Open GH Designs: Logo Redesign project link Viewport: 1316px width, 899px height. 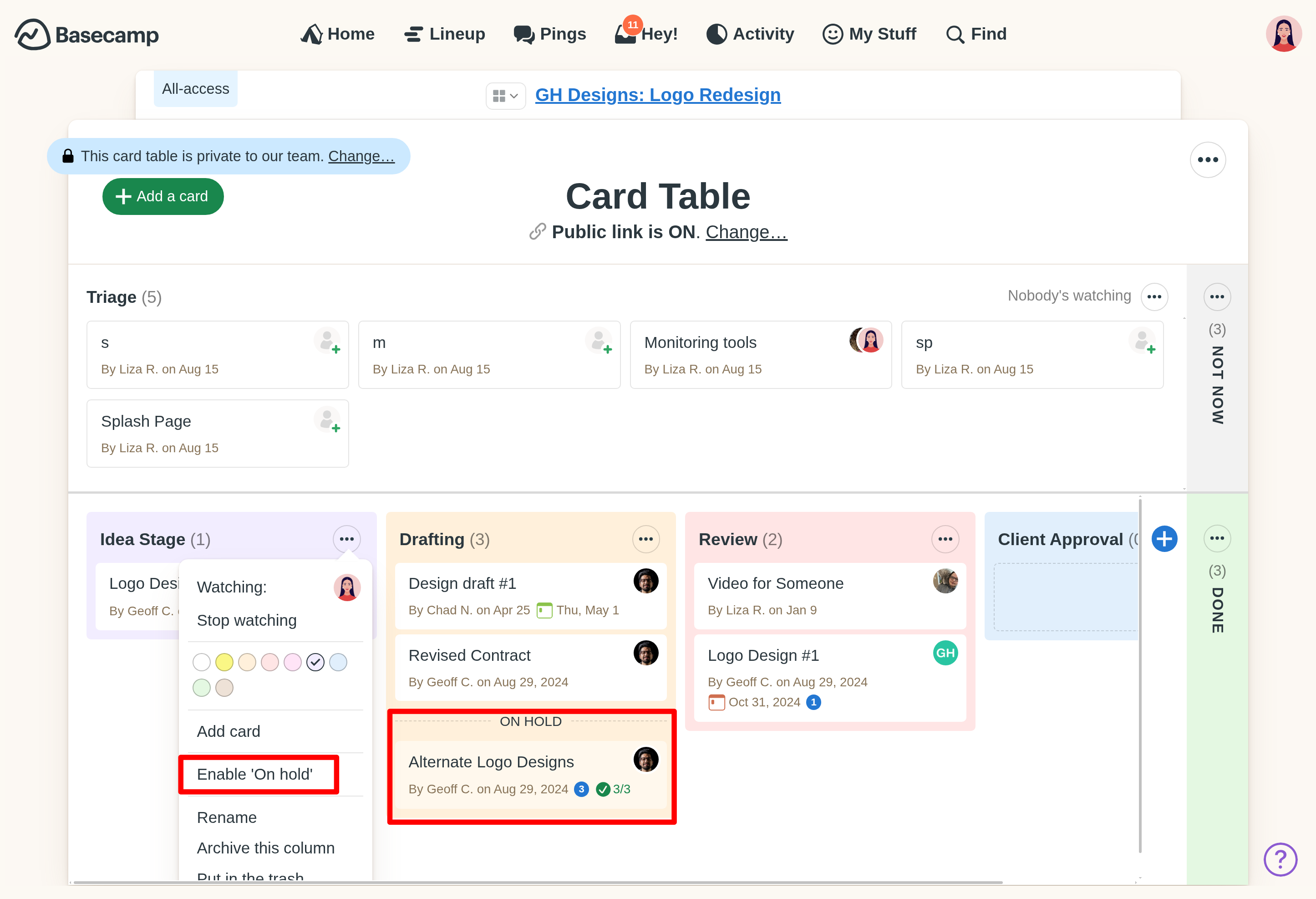coord(657,95)
